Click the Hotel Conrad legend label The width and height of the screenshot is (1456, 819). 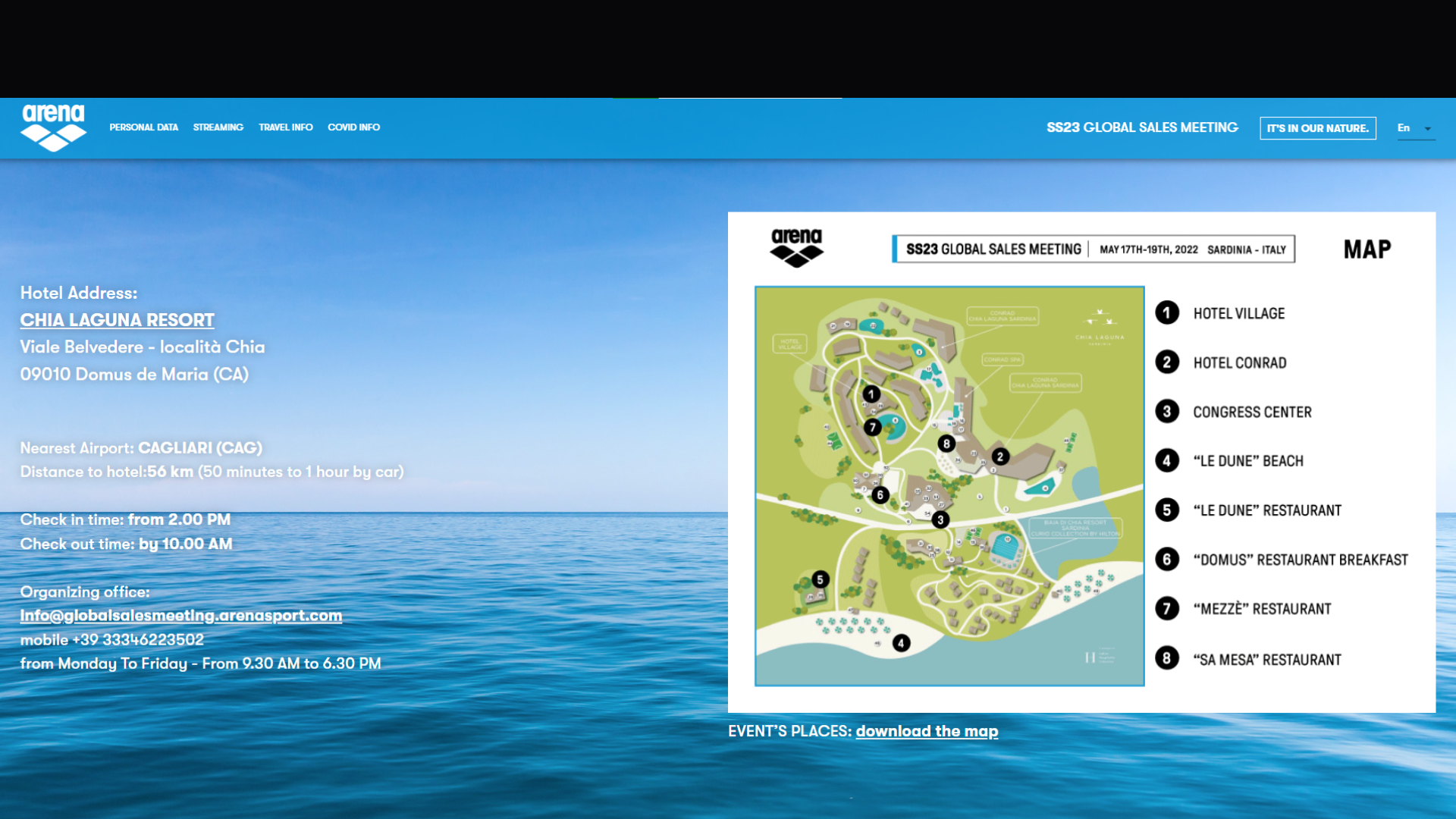point(1240,363)
